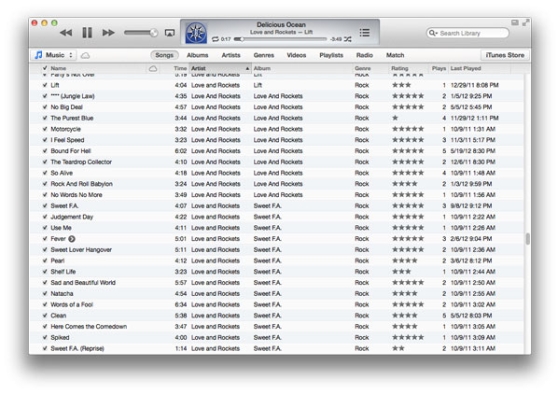Enter full screen mode icon

tap(525, 23)
